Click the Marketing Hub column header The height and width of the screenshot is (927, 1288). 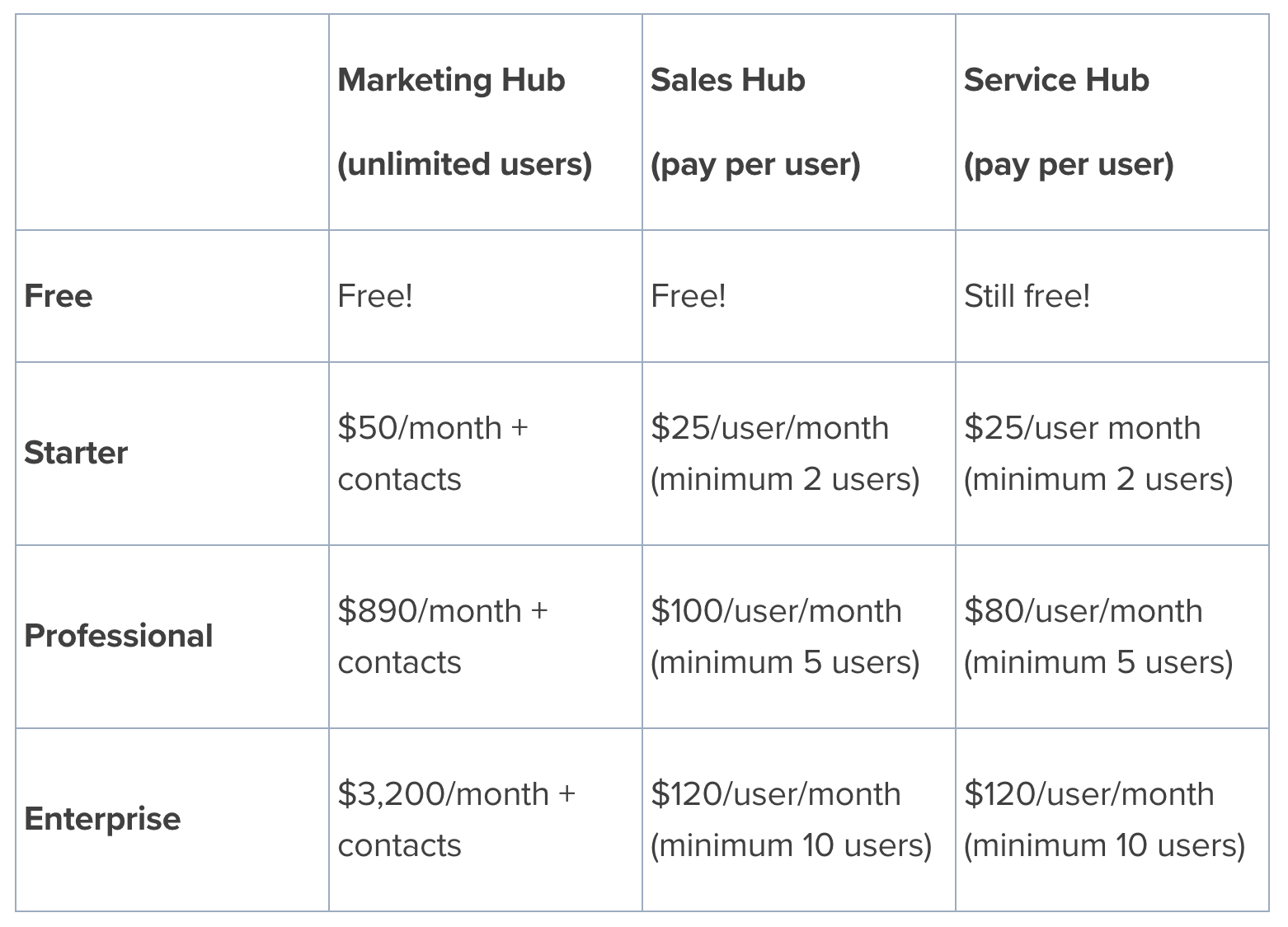coord(486,122)
